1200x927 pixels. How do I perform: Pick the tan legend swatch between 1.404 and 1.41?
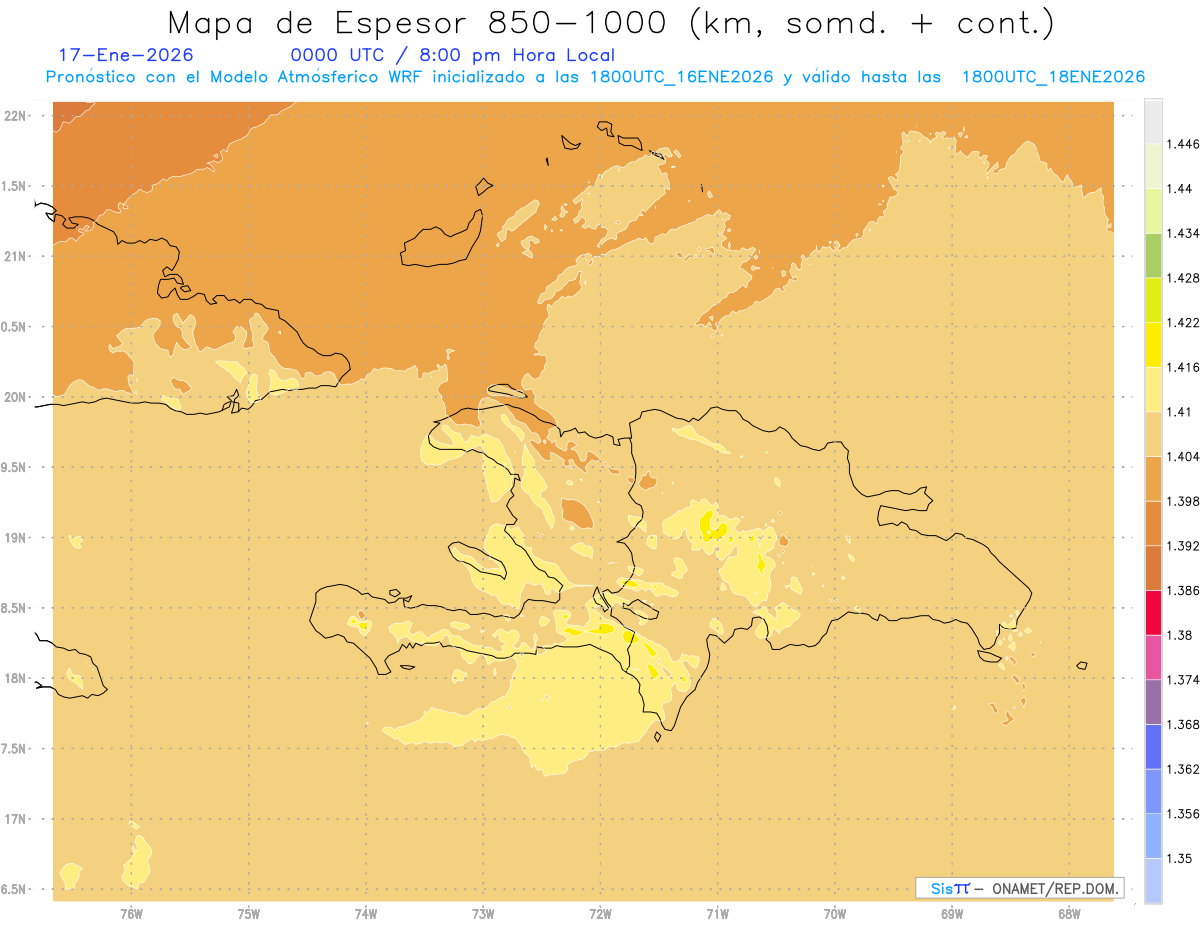(1153, 434)
